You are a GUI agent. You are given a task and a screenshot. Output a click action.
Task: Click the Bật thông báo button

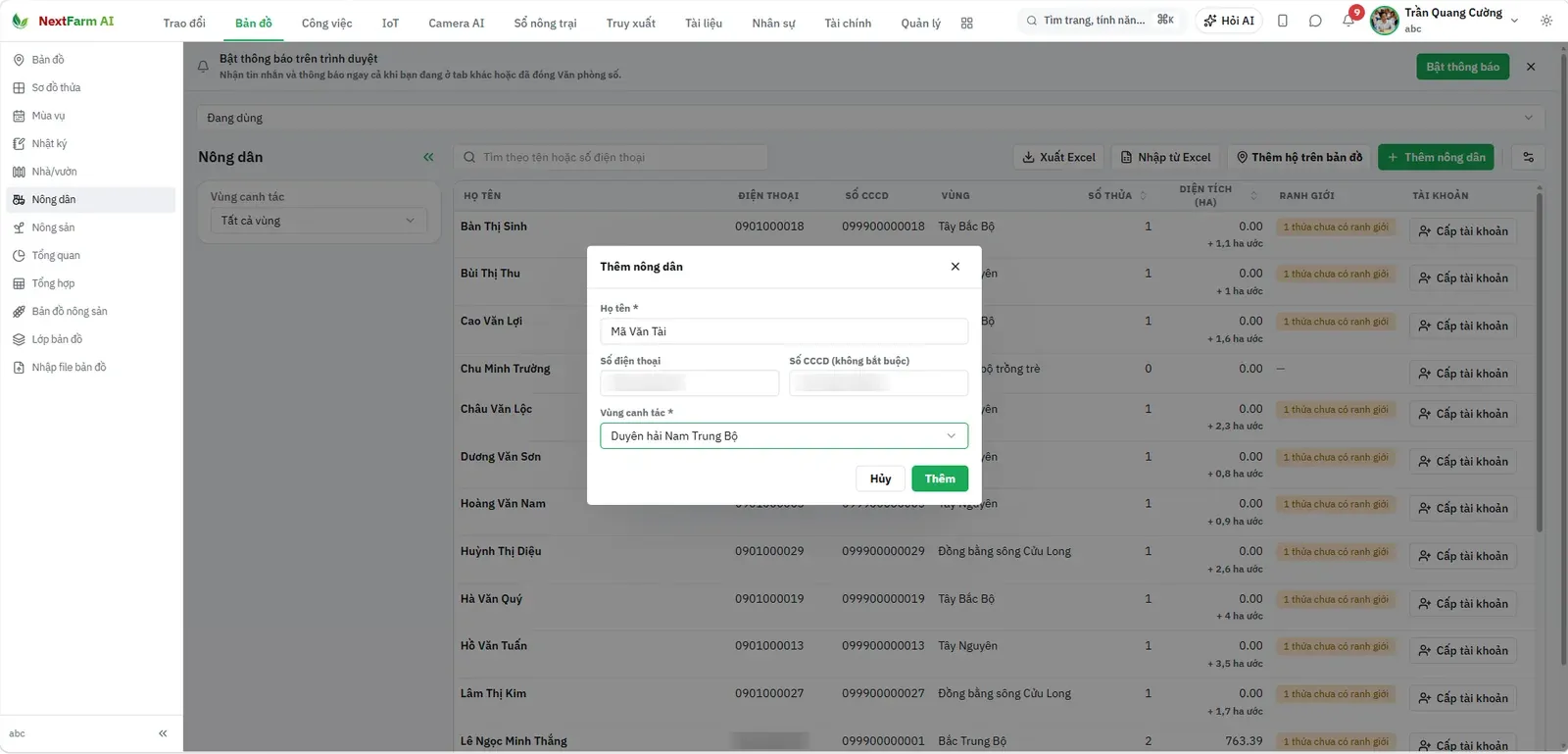[x=1462, y=67]
